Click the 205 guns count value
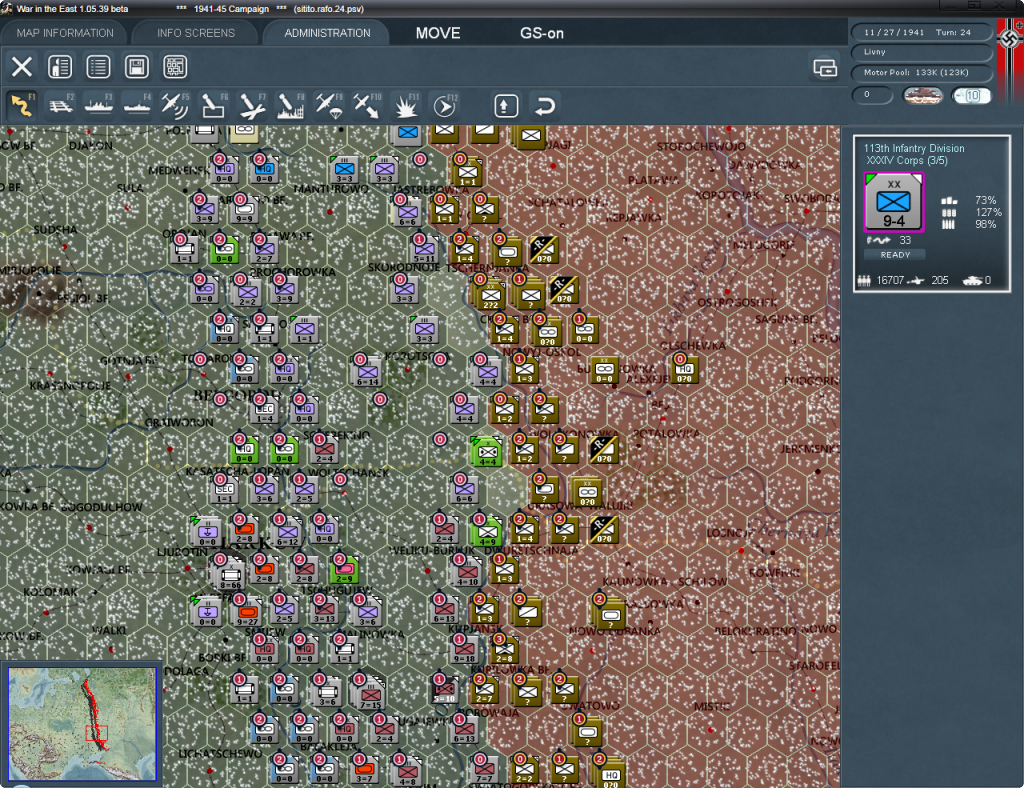The width and height of the screenshot is (1024, 788). point(939,280)
